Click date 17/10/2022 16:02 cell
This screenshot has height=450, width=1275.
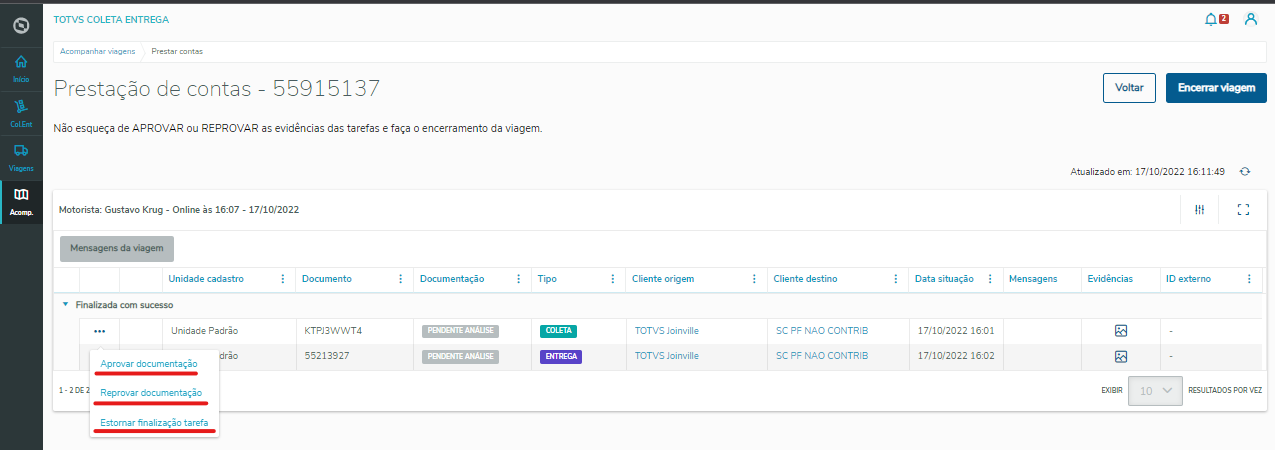[x=954, y=356]
